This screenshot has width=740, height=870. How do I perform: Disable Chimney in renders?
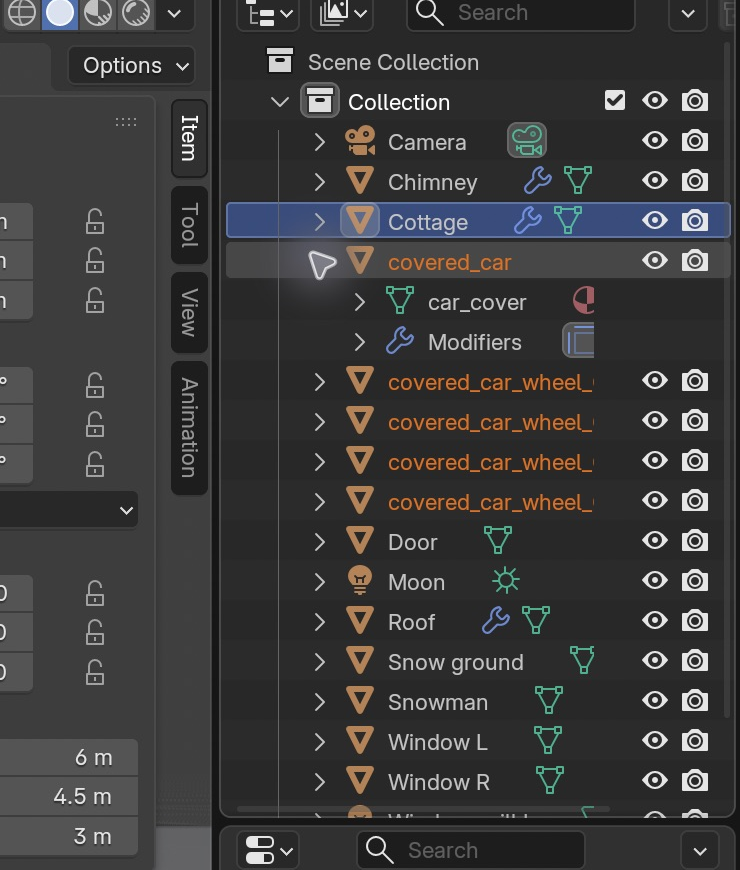695,180
